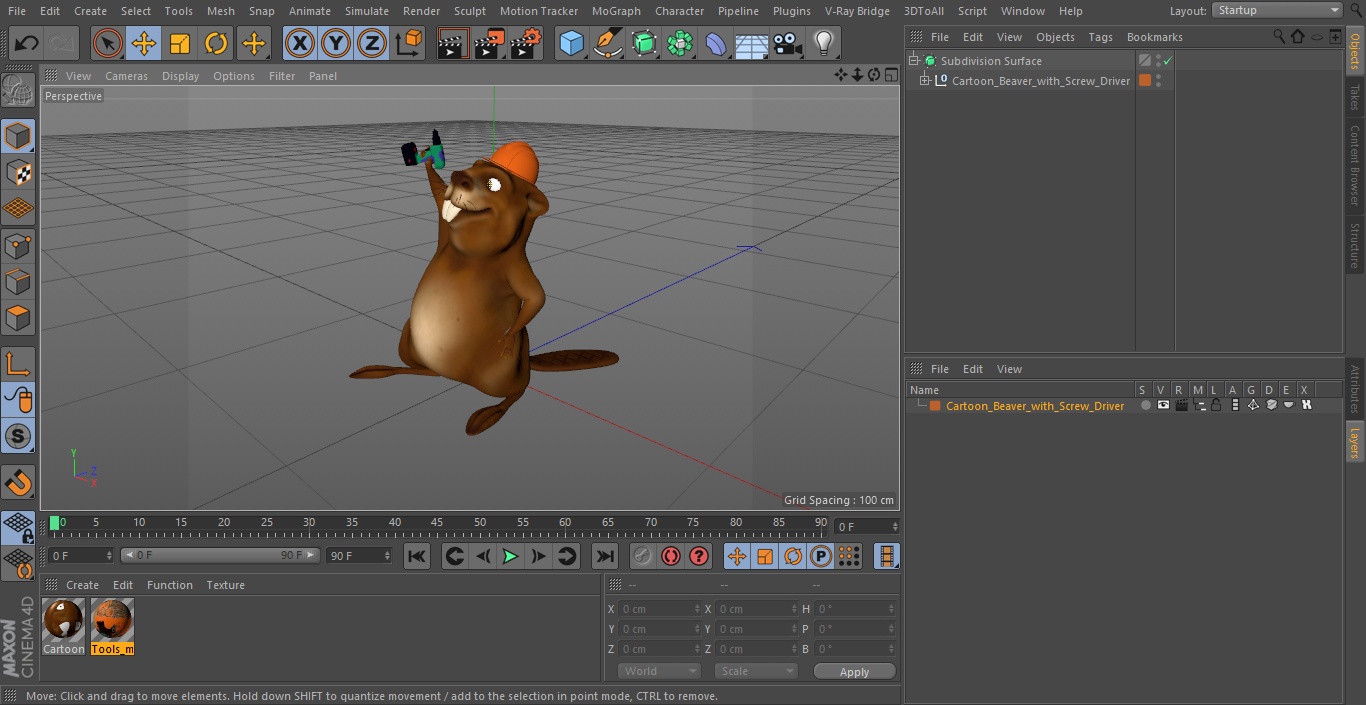Image resolution: width=1366 pixels, height=705 pixels.
Task: Select the Live Selection tool
Action: tap(107, 43)
